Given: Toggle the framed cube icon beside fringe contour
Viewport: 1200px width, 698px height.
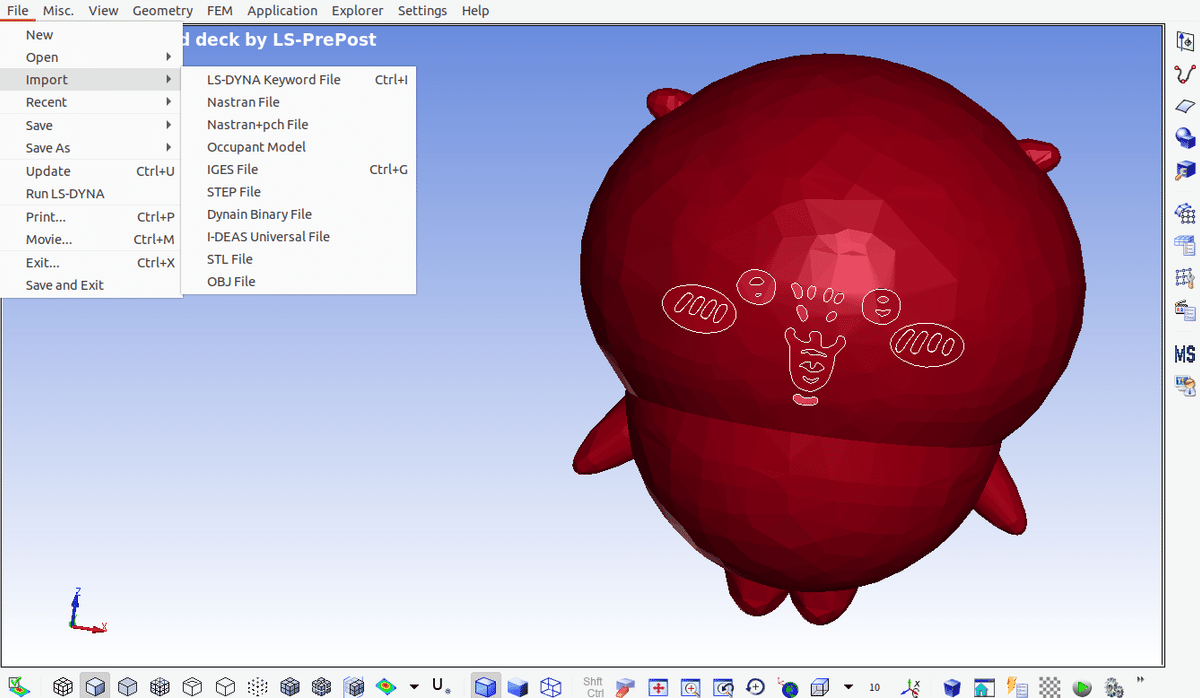Looking at the screenshot, I should coord(354,686).
